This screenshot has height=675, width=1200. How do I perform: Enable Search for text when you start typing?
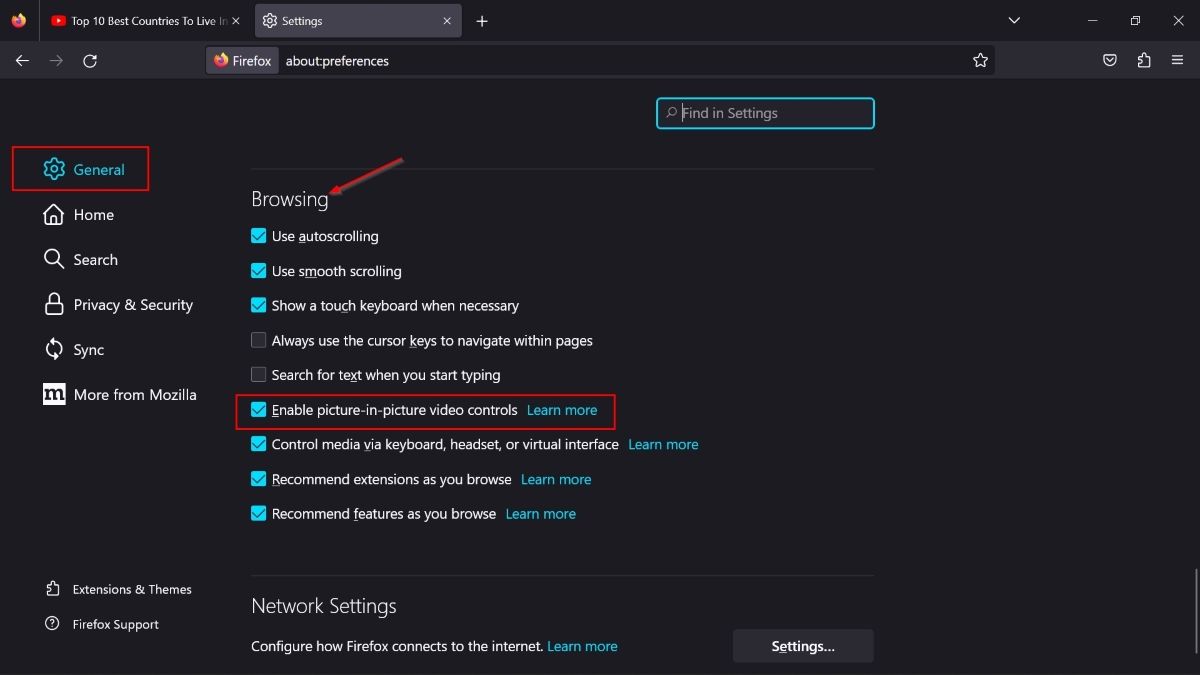point(258,374)
